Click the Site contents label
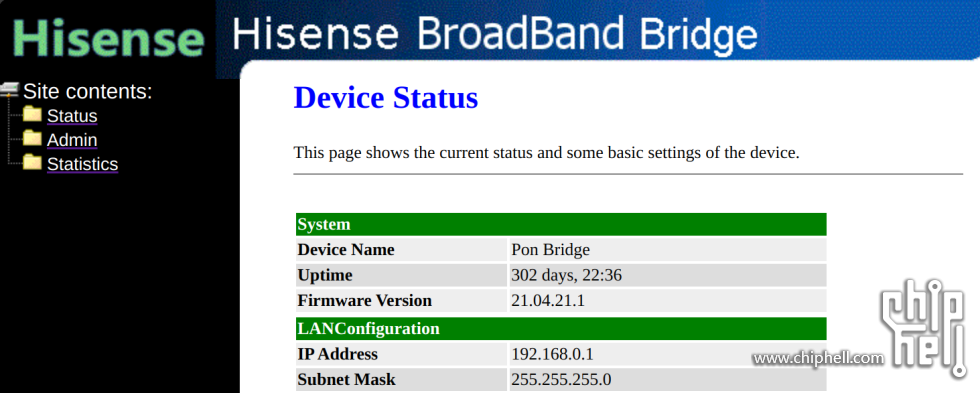Image resolution: width=980 pixels, height=393 pixels. pyautogui.click(x=88, y=92)
